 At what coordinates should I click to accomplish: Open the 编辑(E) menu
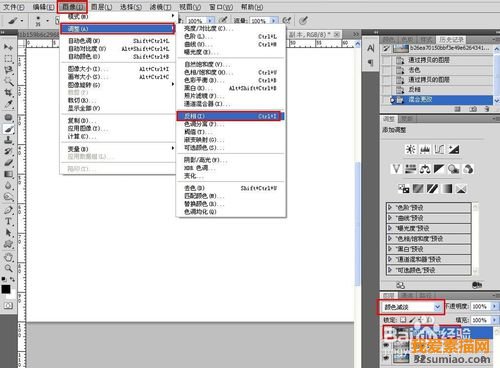[x=44, y=7]
